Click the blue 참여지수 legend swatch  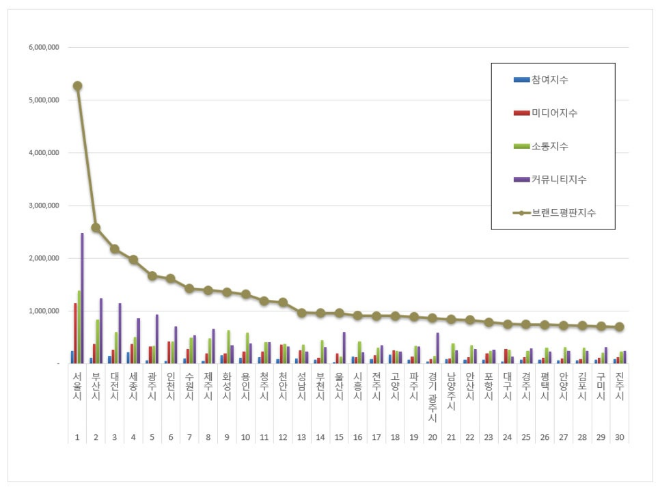tap(520, 79)
